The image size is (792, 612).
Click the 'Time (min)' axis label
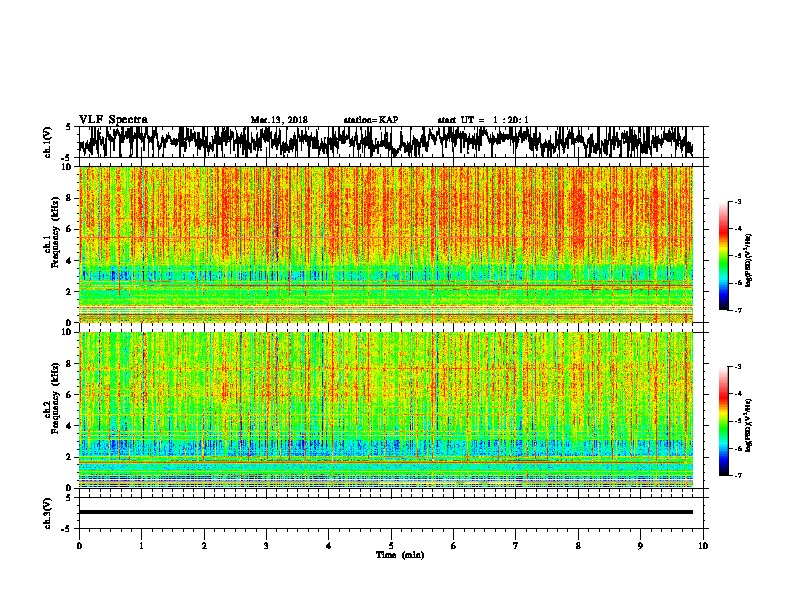pos(400,555)
